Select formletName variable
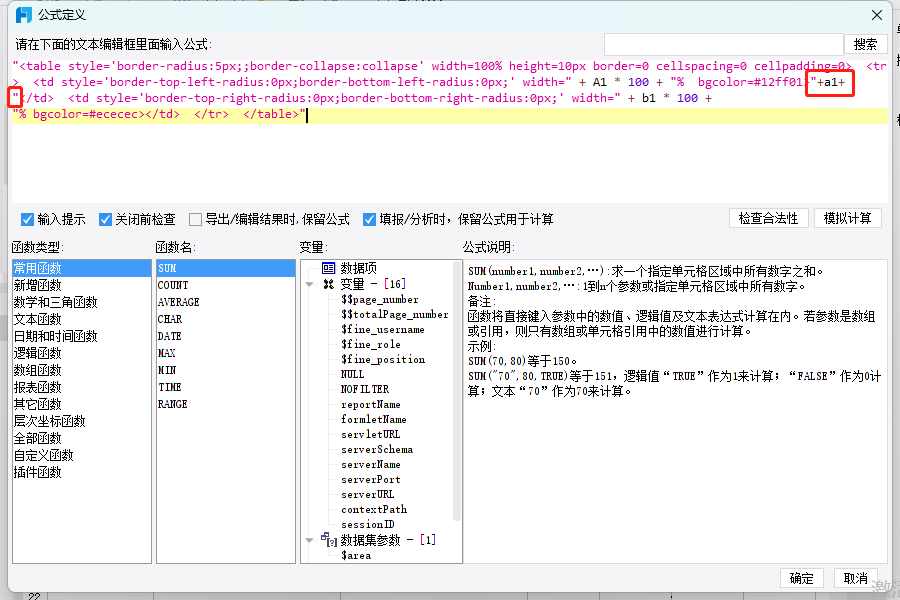This screenshot has height=600, width=900. point(373,419)
